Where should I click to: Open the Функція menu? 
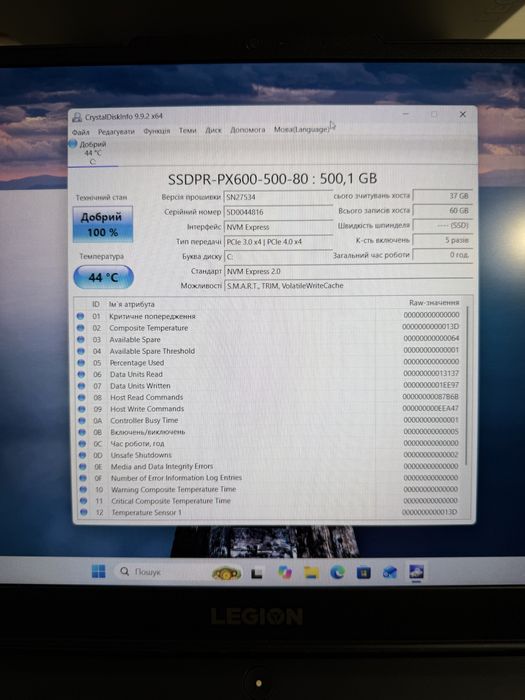click(157, 131)
